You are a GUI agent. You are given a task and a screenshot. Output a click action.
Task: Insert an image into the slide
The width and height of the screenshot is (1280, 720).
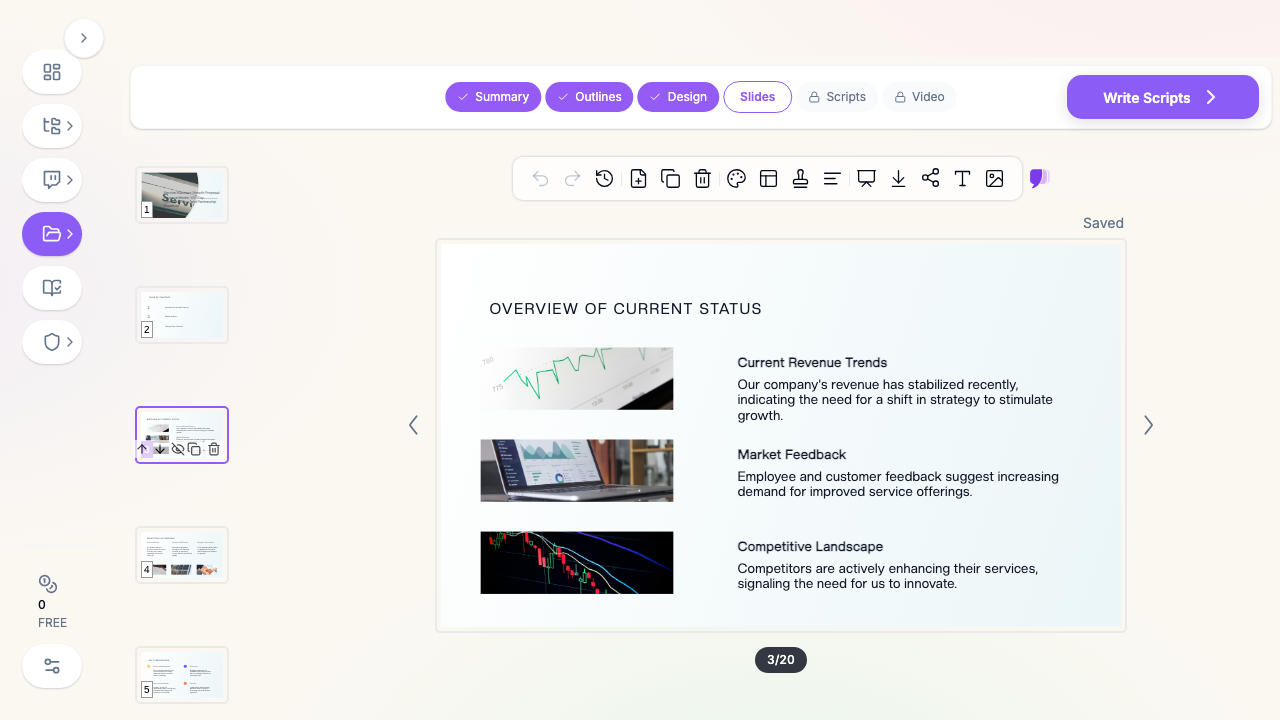click(995, 179)
